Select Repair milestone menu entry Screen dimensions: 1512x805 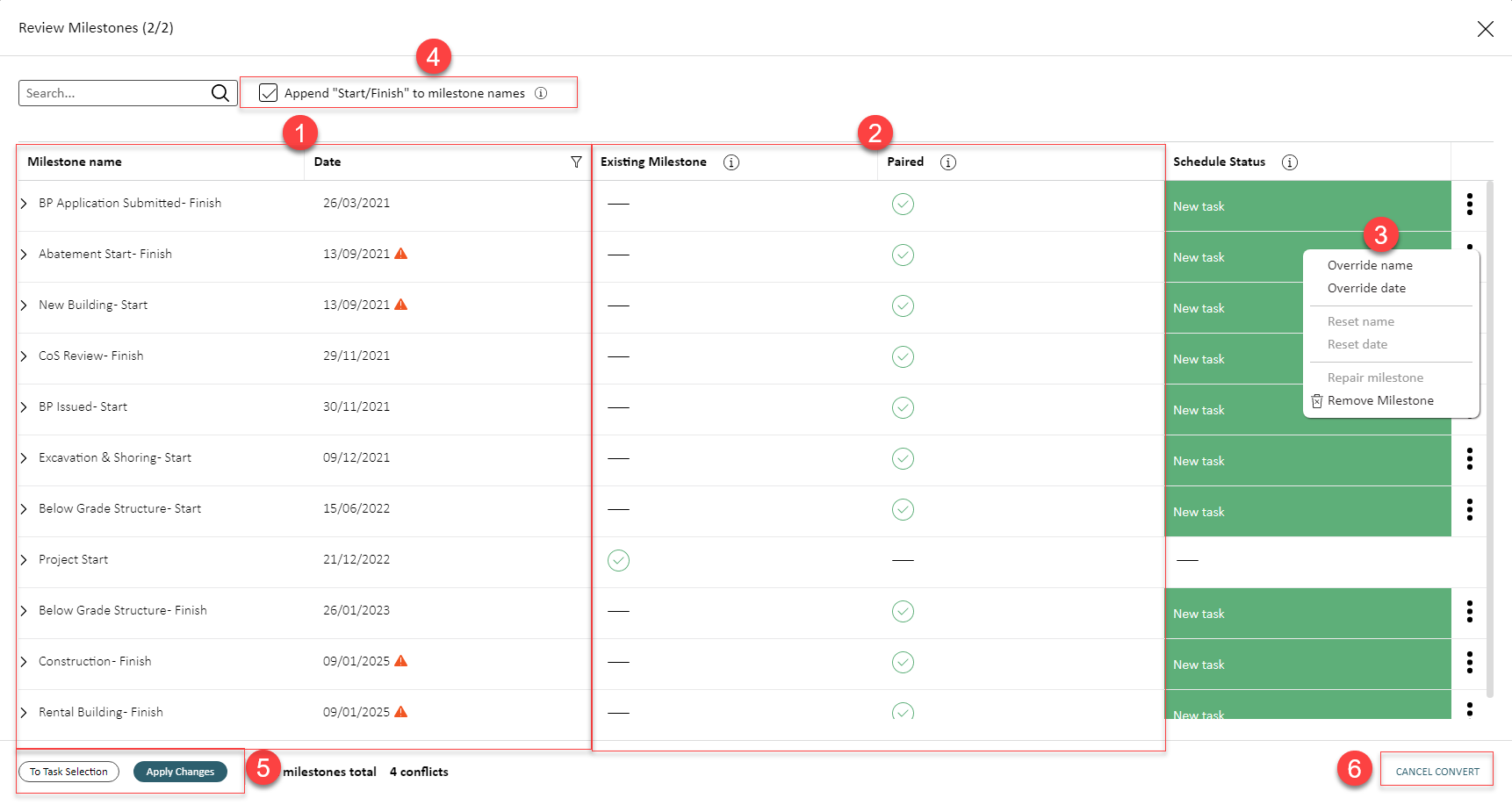[1375, 377]
